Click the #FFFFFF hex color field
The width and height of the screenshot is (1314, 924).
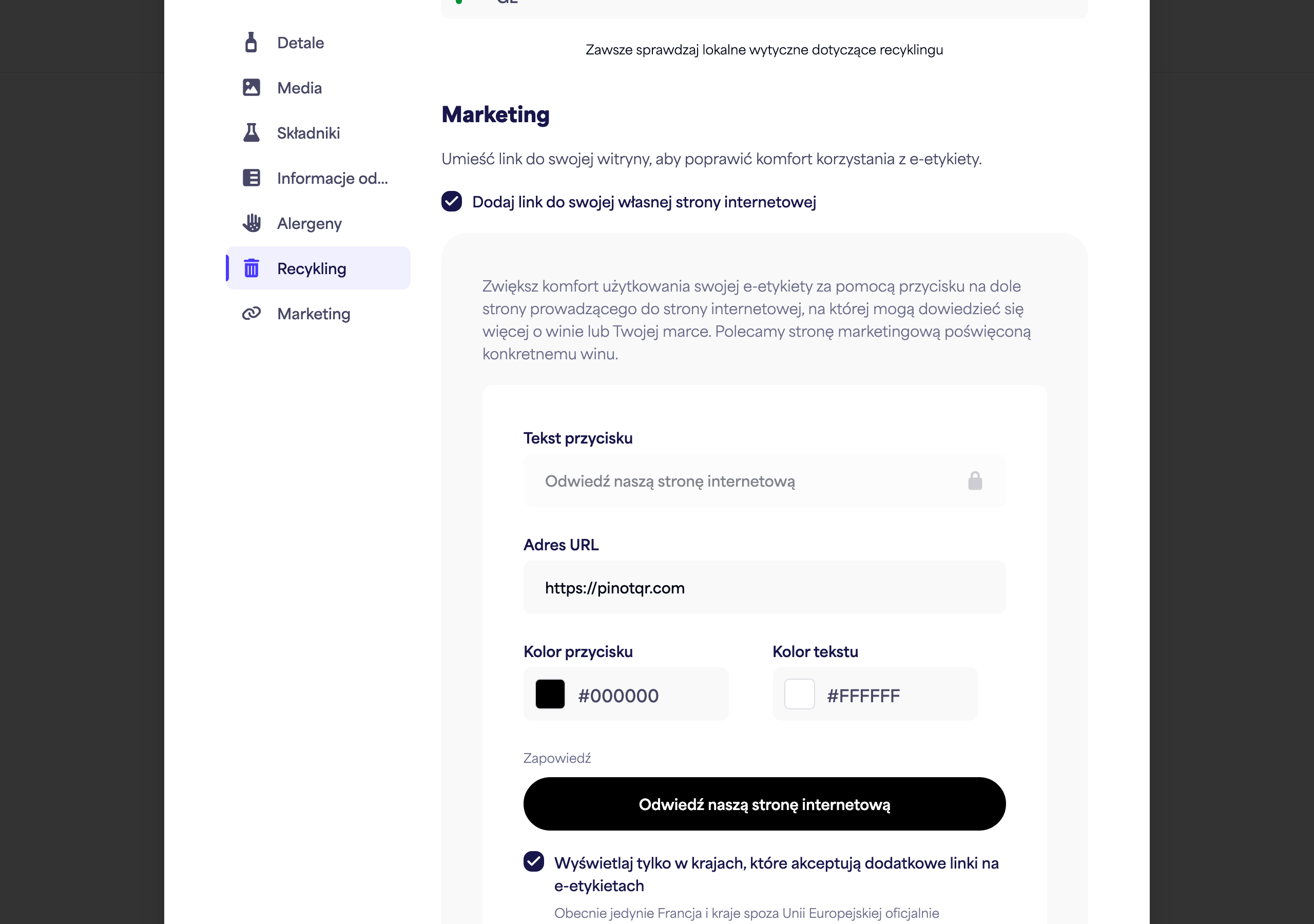(x=876, y=695)
